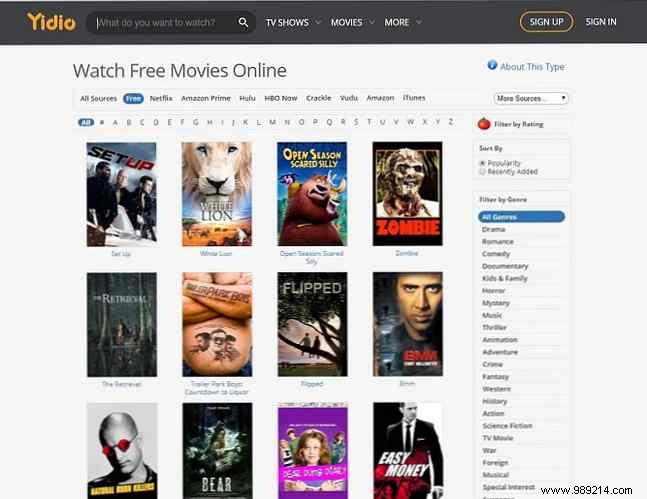The width and height of the screenshot is (647, 499).
Task: Select the Popularity sort option
Action: (x=482, y=163)
